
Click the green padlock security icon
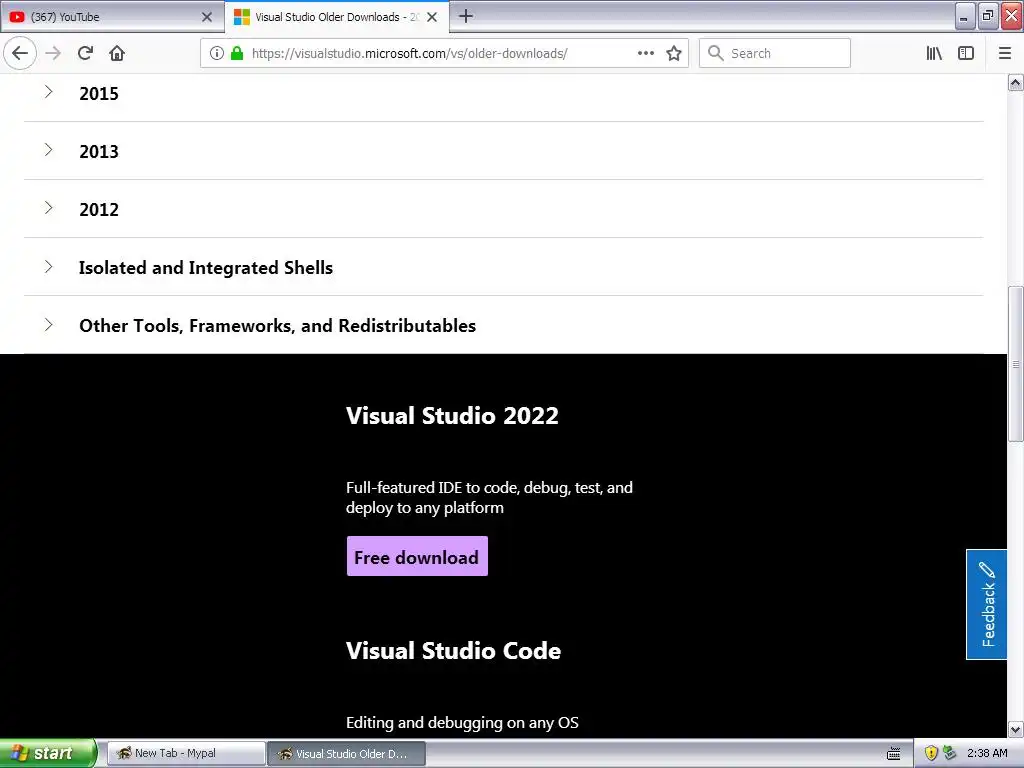tap(237, 53)
